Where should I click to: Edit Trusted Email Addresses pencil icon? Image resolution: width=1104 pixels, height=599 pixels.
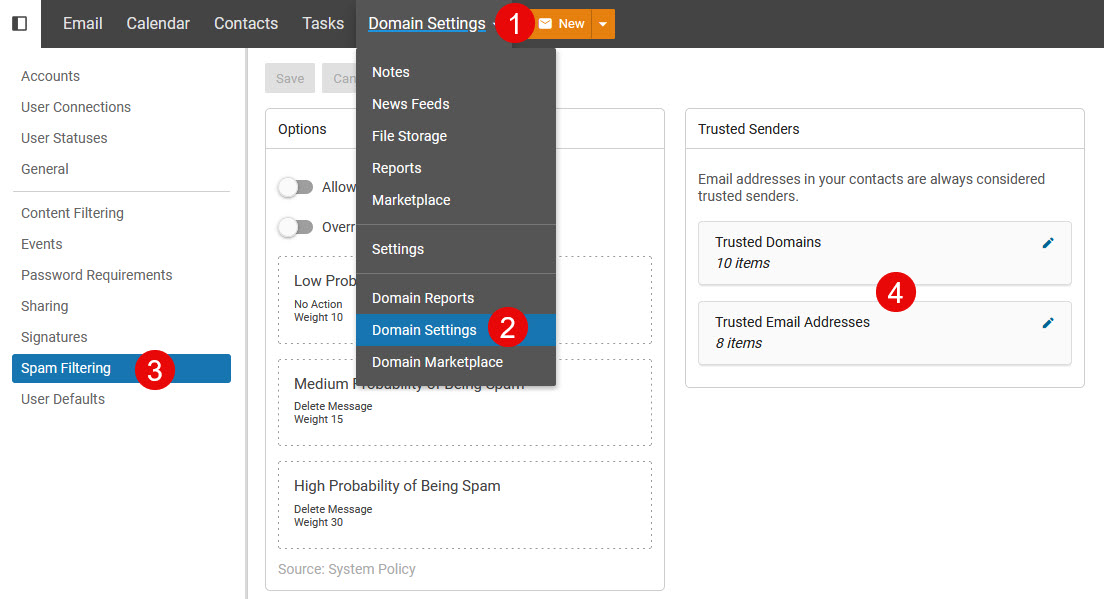tap(1048, 323)
